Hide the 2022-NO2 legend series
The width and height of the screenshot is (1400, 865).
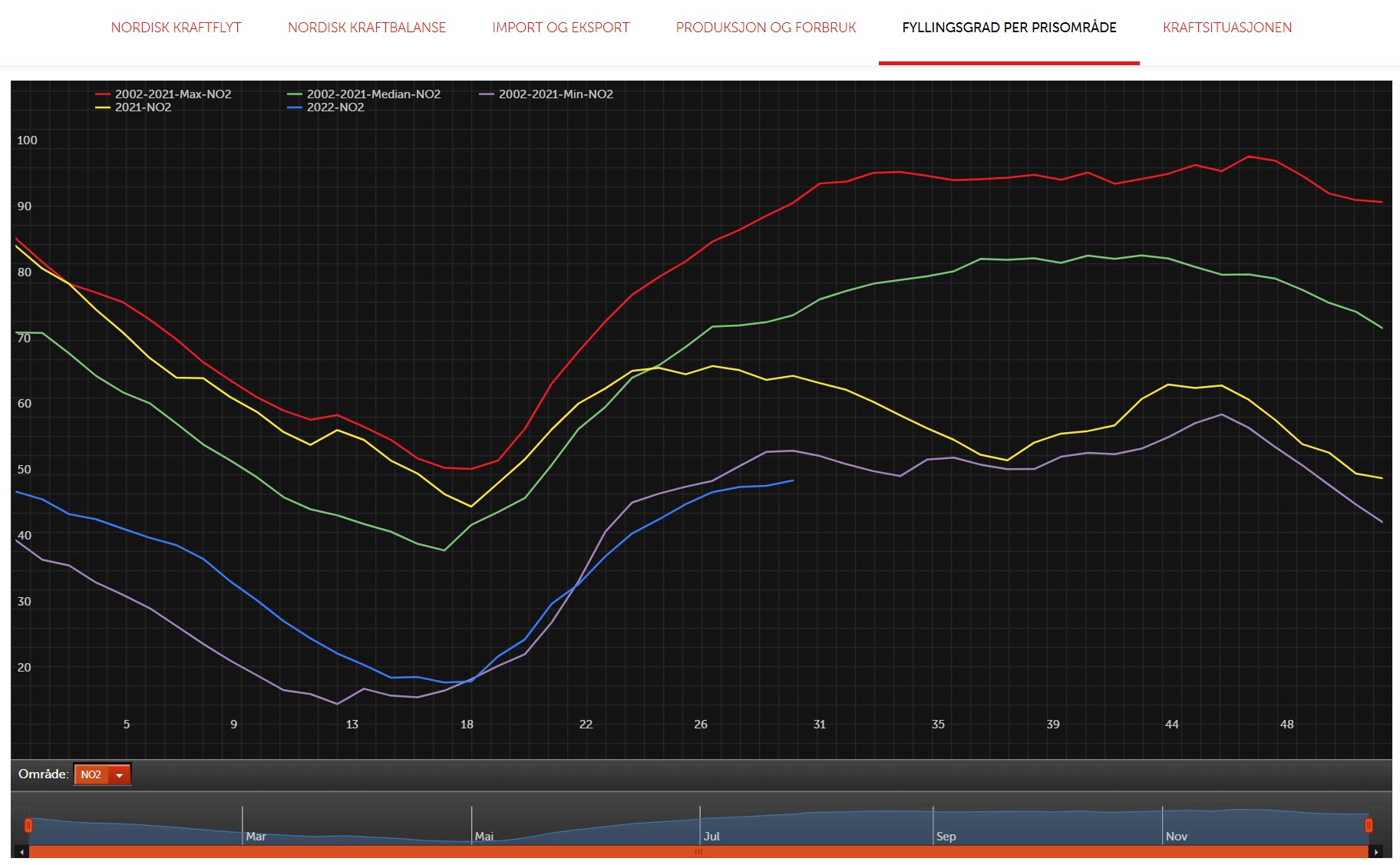point(326,107)
